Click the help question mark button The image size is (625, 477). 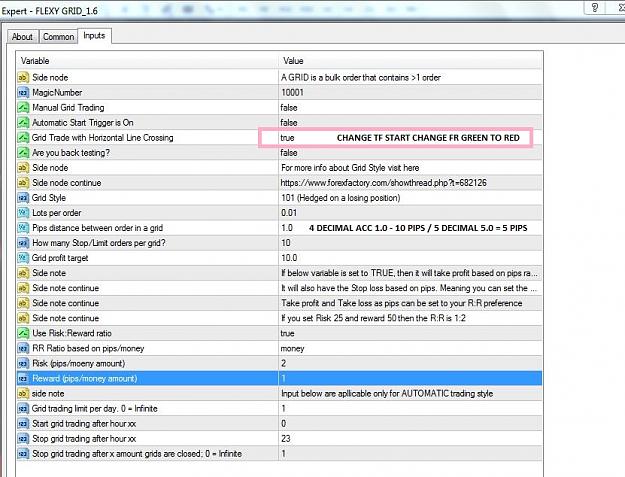coord(595,8)
